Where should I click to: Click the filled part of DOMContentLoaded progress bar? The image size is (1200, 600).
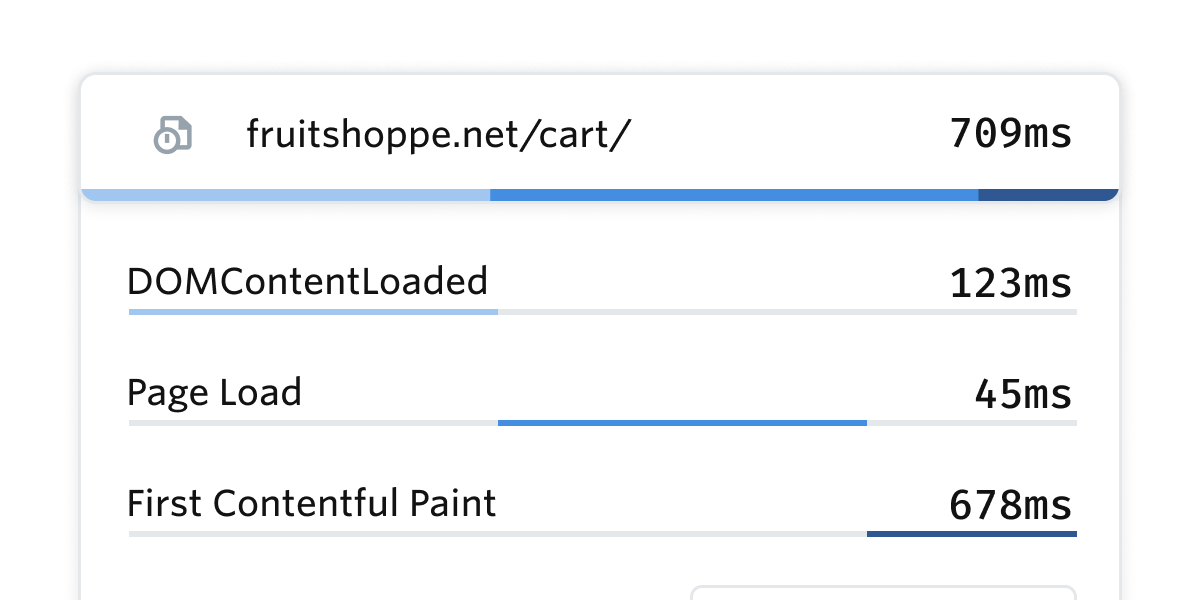(x=313, y=312)
